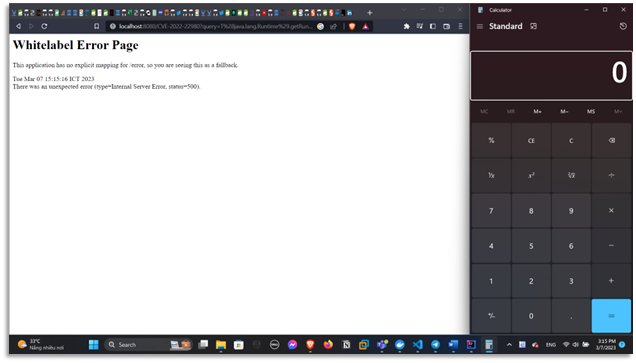Open the Brave wallet icon

[x=447, y=26]
